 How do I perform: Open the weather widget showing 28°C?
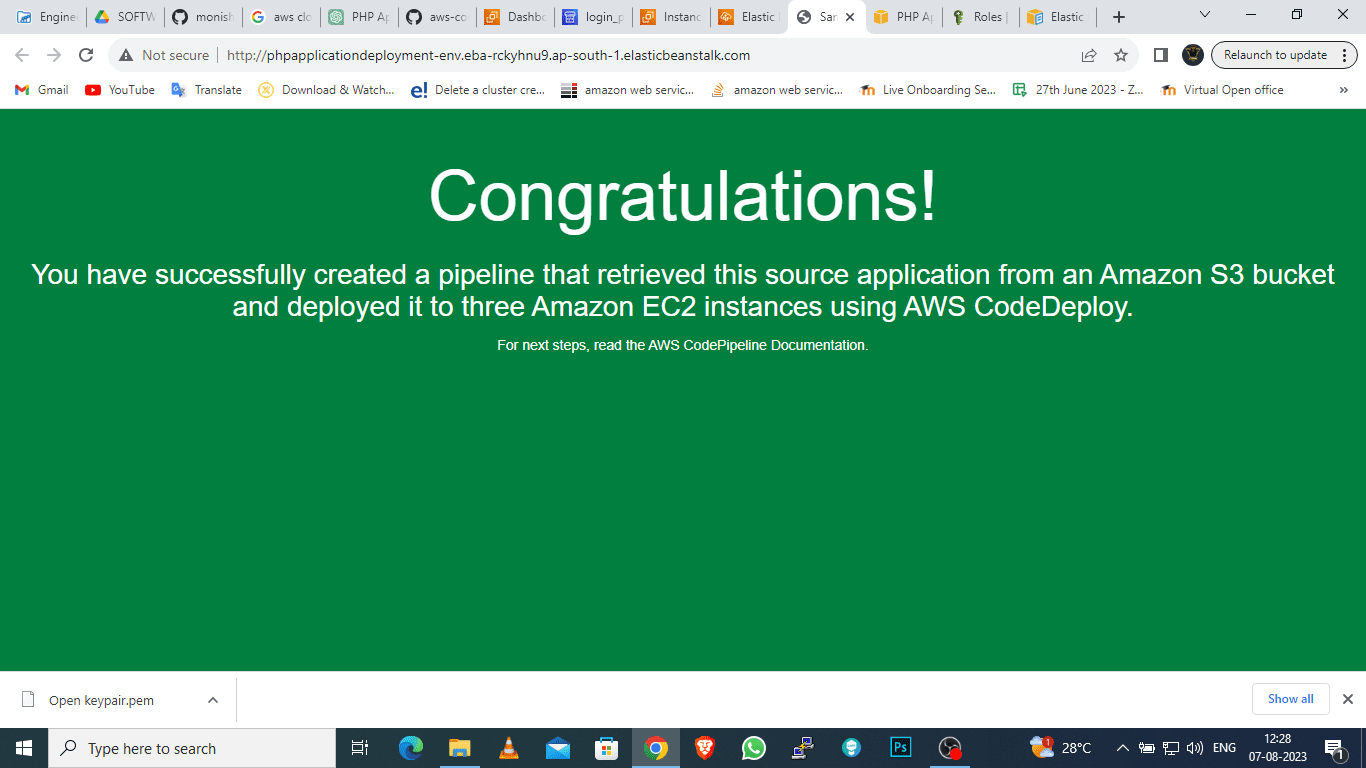[1061, 748]
